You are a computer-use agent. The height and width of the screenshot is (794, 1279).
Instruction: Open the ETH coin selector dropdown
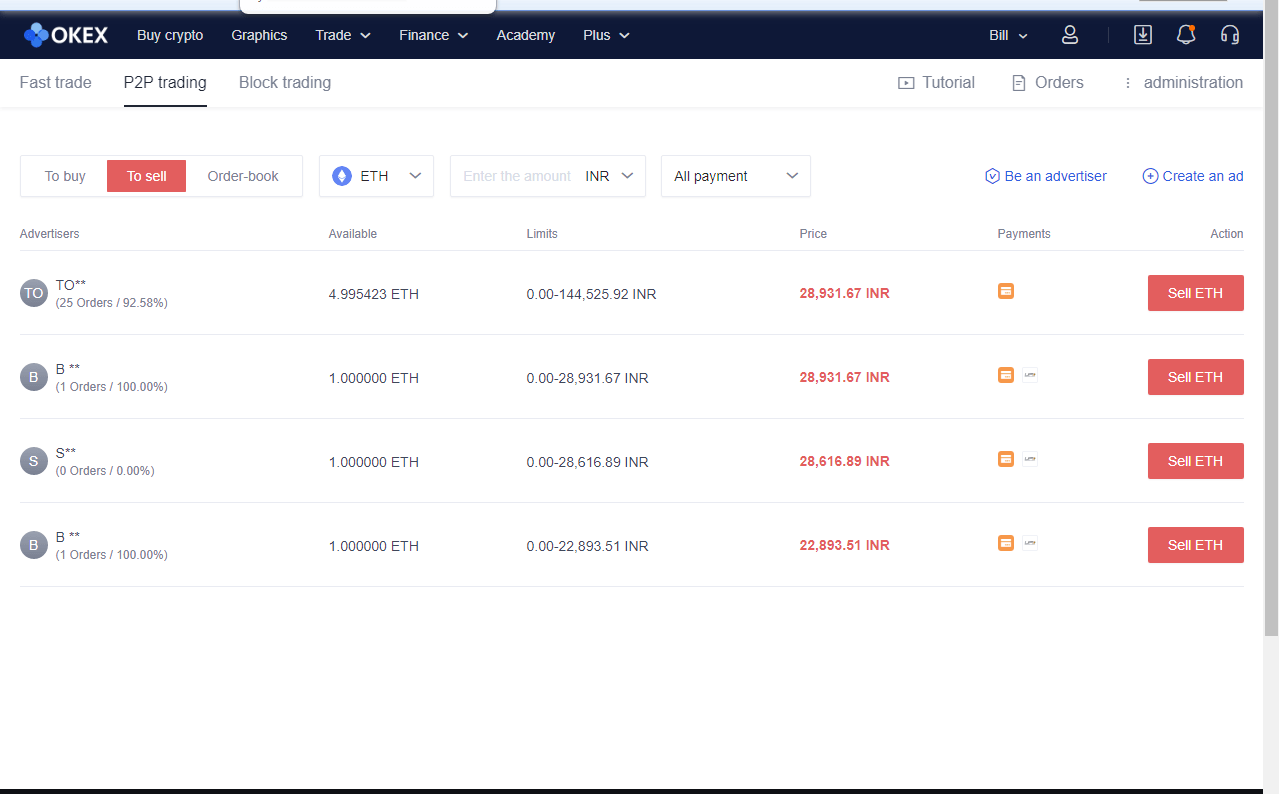[376, 176]
